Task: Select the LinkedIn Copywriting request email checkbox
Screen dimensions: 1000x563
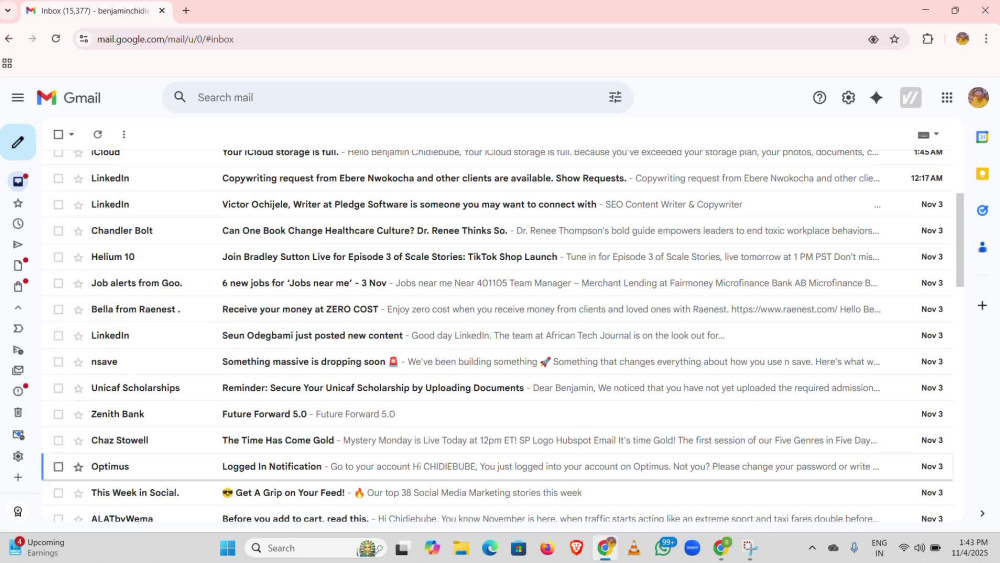Action: [58, 179]
